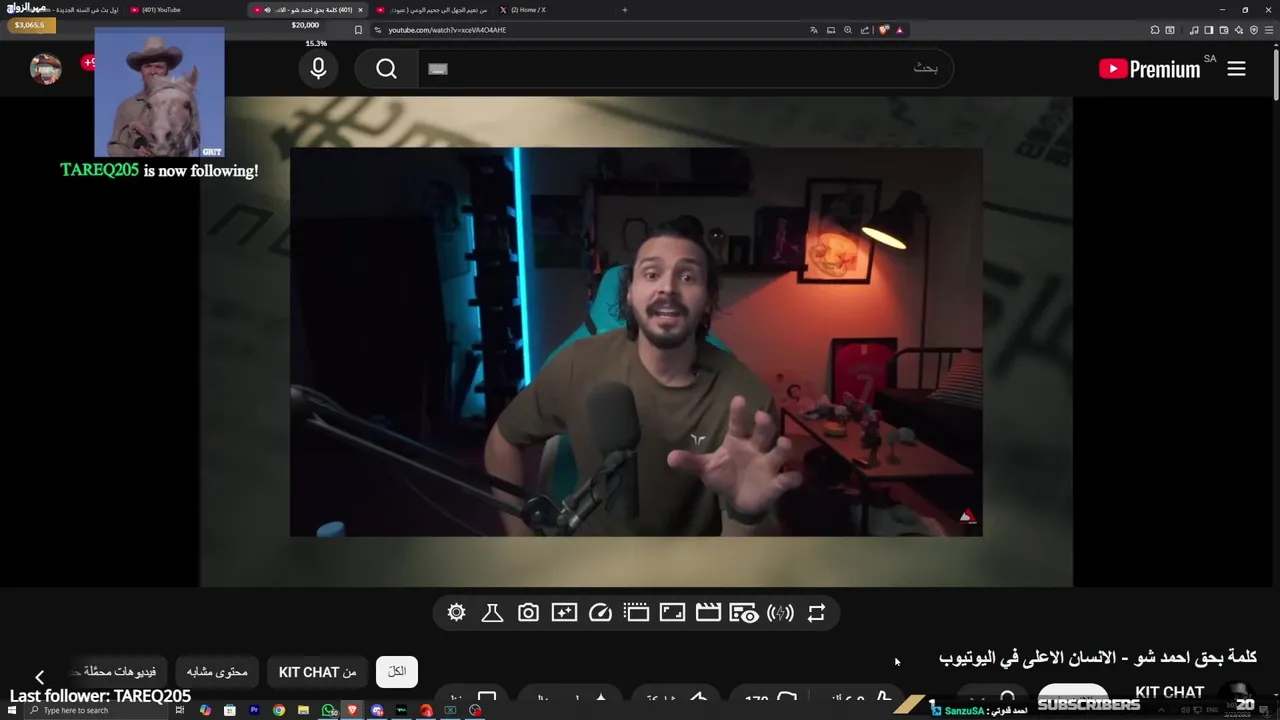Click the chips left chevron arrow
This screenshot has width=1280, height=720.
coord(39,677)
